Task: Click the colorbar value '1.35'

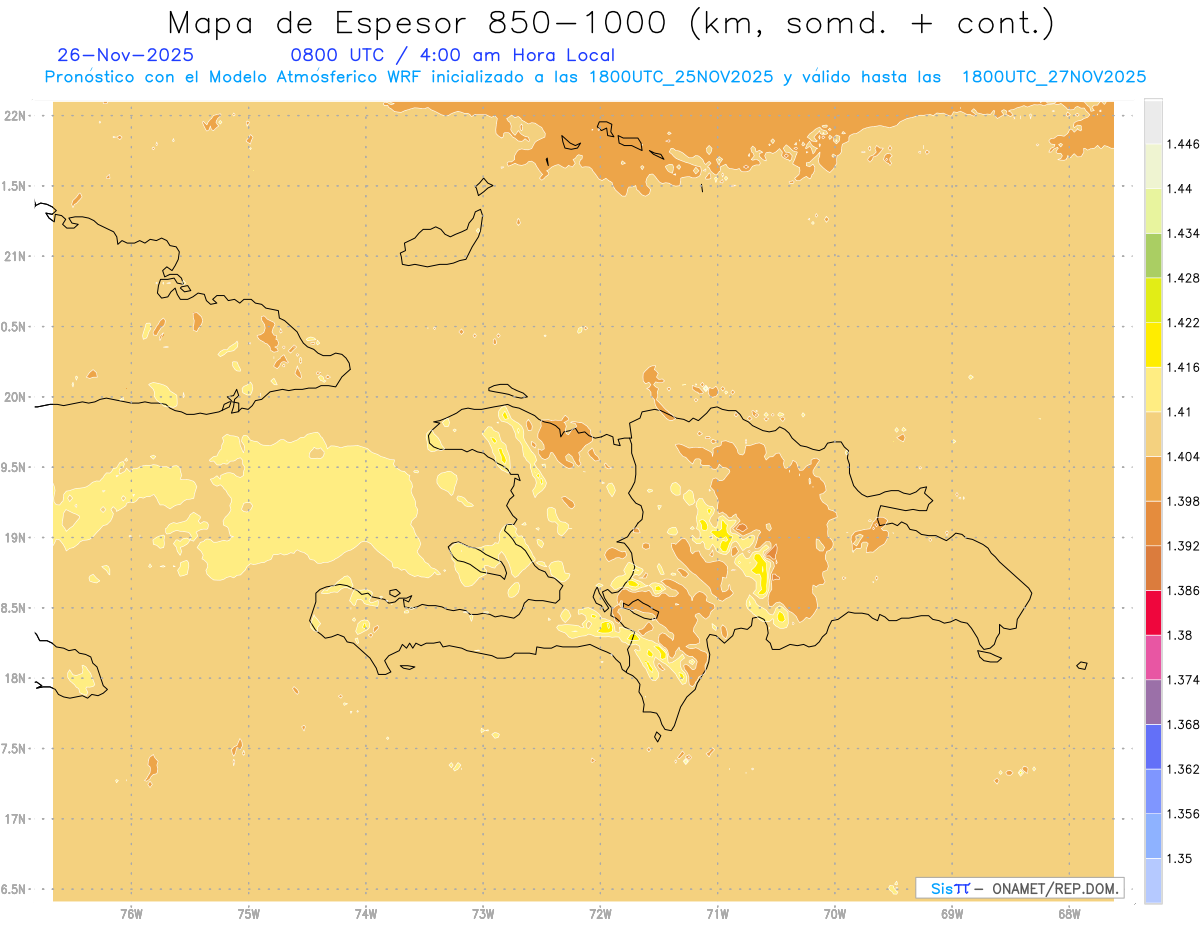Action: click(1180, 858)
